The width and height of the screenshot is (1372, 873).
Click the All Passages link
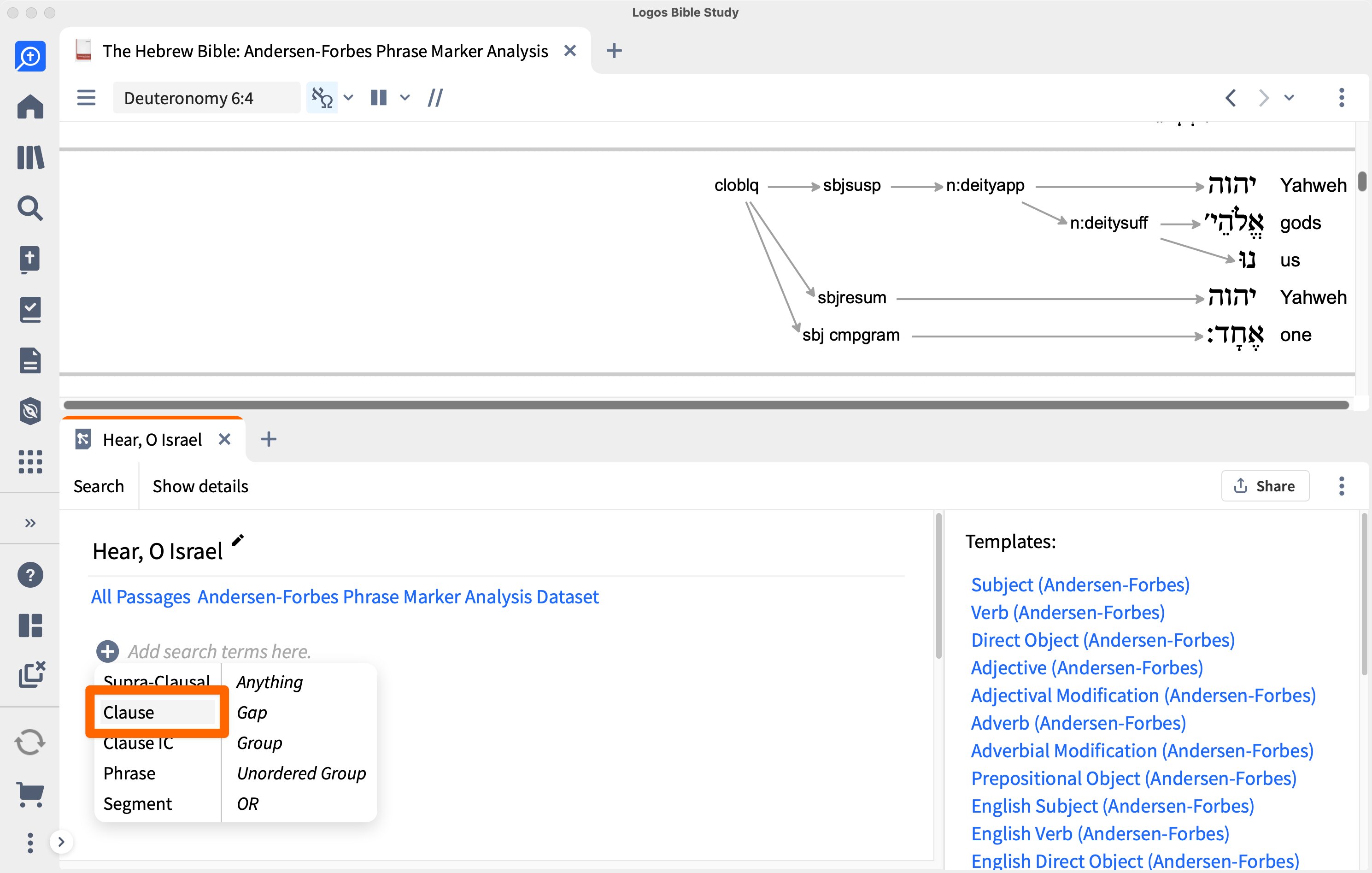(x=141, y=596)
